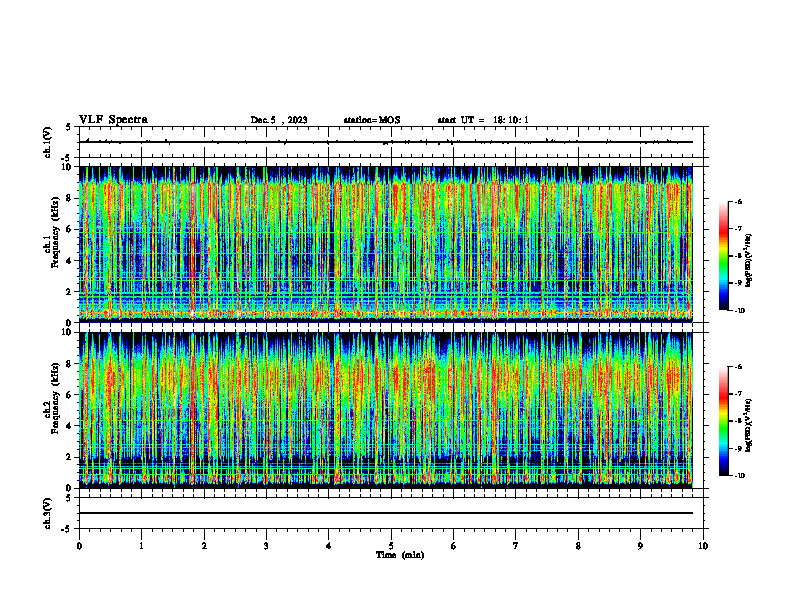Click the "-6" tick on ch.1 colorbar
792x612 pixels.
(738, 201)
